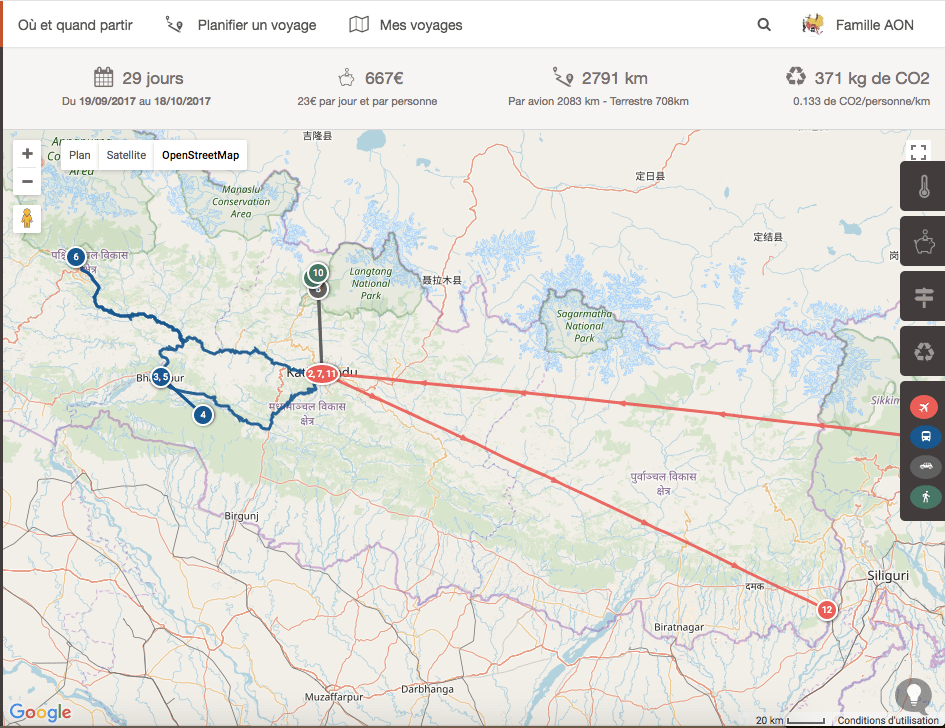Open the signpost directions panel
945x728 pixels.
924,297
